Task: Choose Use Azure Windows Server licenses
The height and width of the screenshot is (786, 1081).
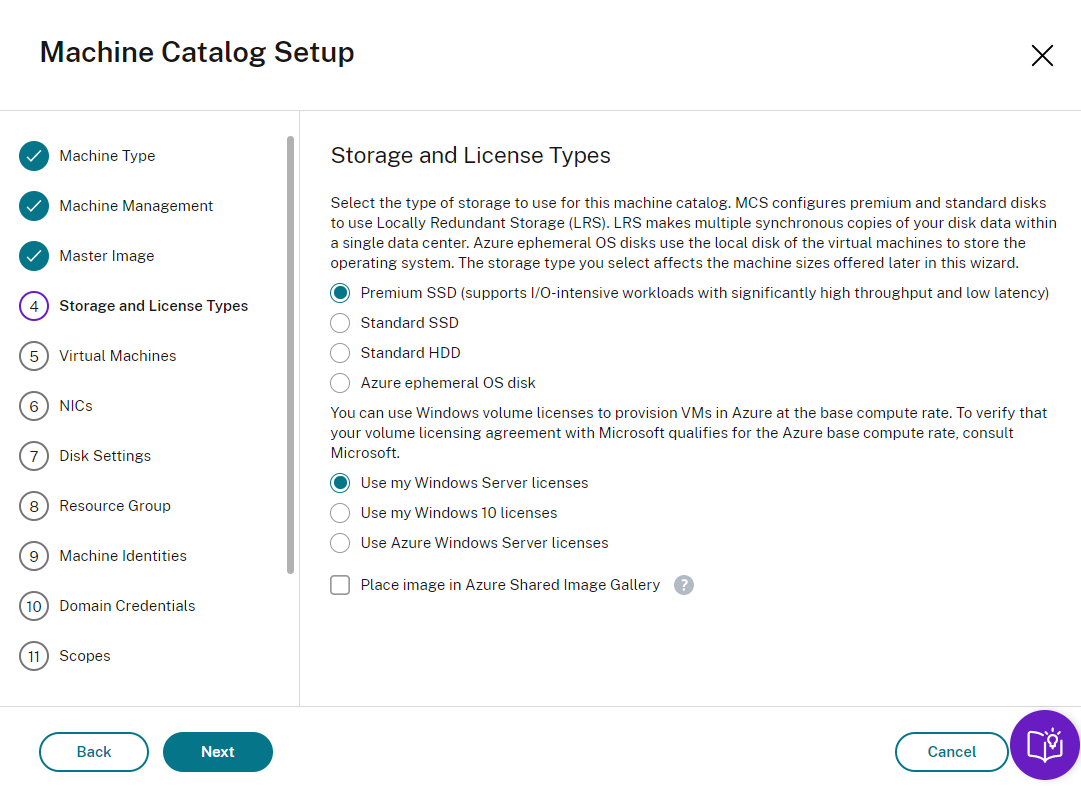Action: click(x=341, y=543)
